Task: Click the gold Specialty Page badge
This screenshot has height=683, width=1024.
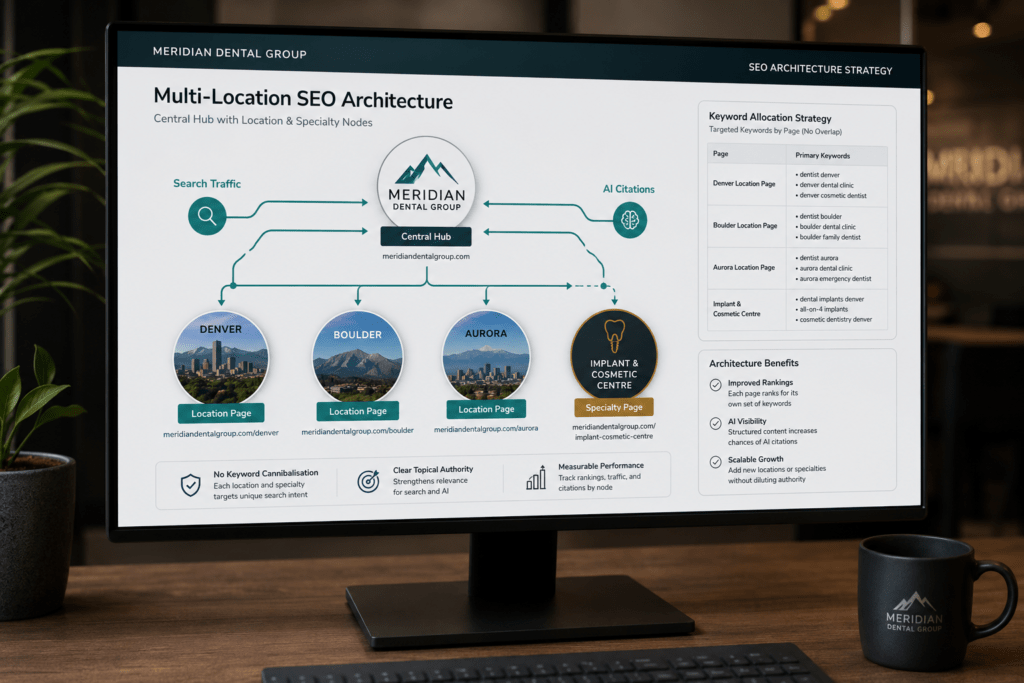Action: (x=614, y=407)
